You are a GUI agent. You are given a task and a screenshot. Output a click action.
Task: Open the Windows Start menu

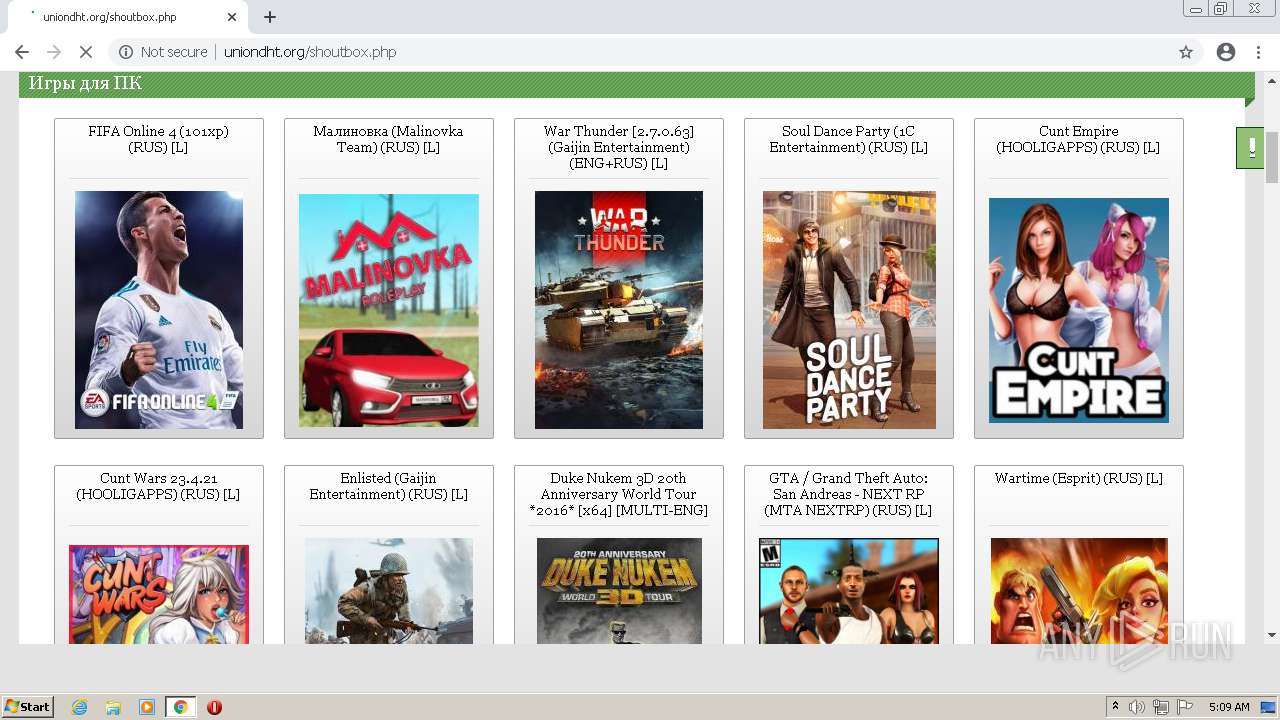[x=27, y=707]
